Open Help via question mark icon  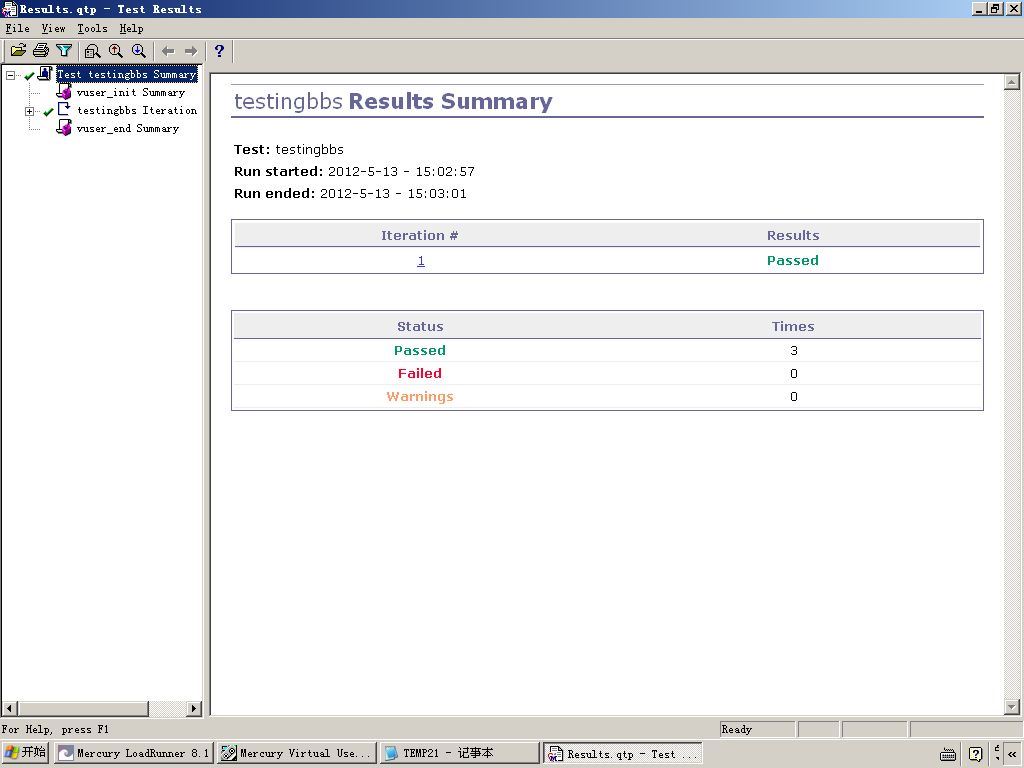[x=219, y=50]
